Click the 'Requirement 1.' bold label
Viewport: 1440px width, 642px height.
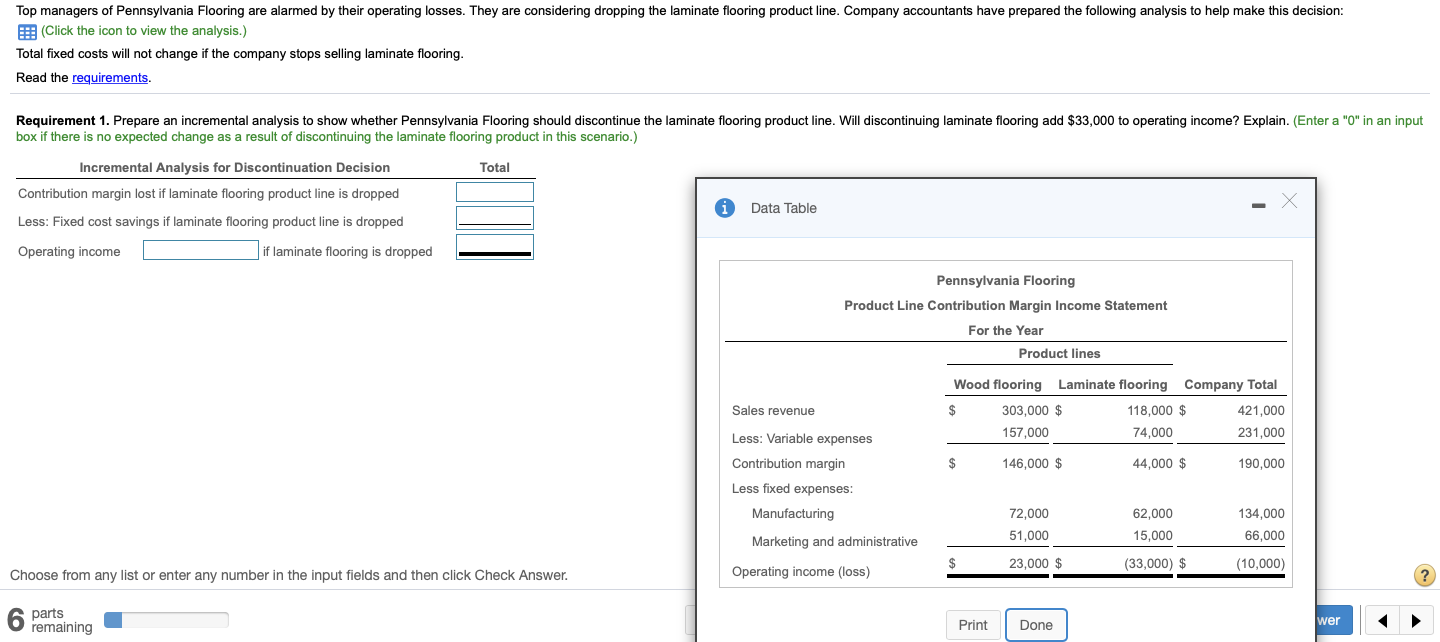tap(63, 120)
